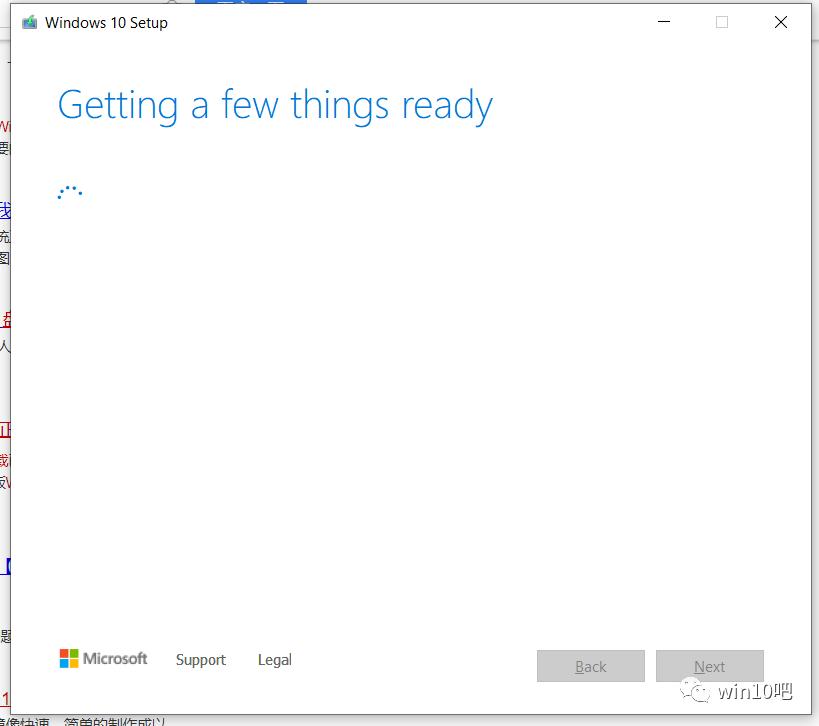
Task: Open the Legal link
Action: pyautogui.click(x=275, y=660)
